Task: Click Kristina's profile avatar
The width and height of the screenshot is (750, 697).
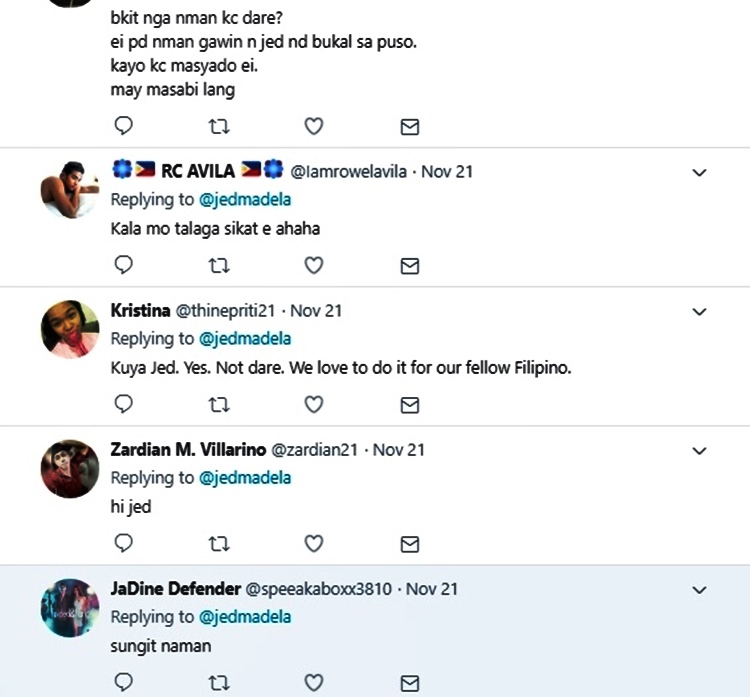Action: pyautogui.click(x=70, y=329)
